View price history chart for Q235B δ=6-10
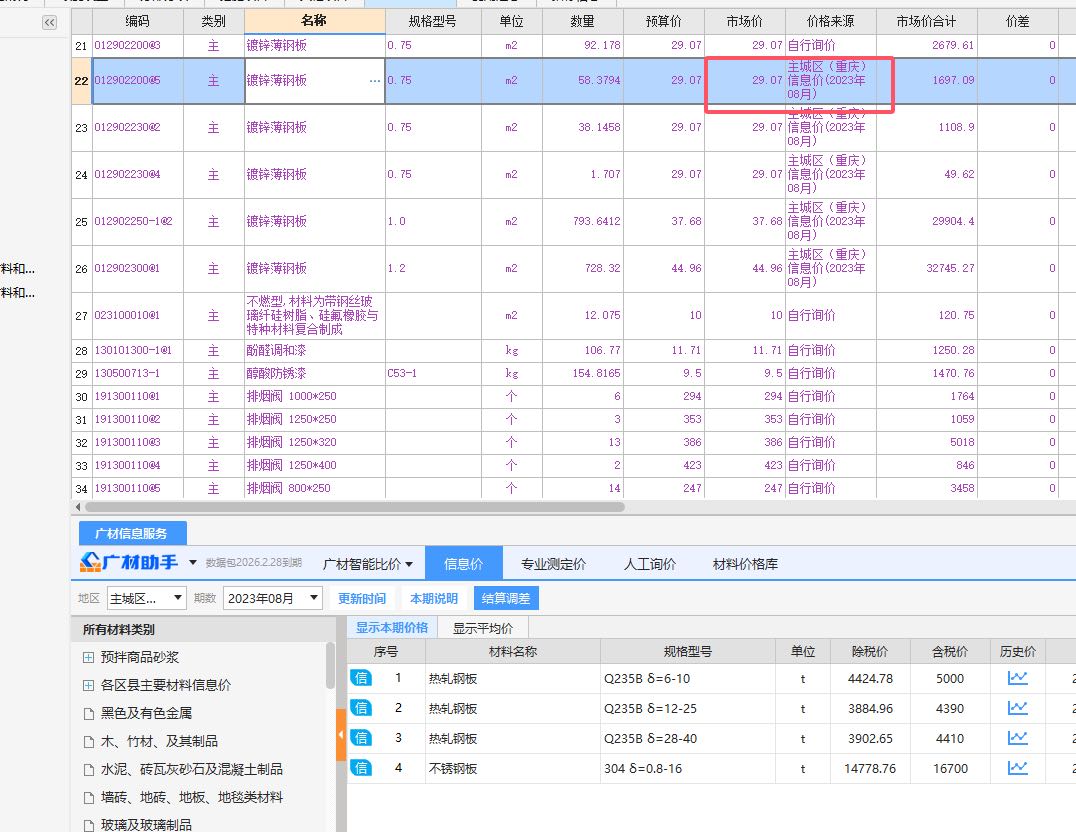Screen dimensions: 1076x832 point(1017,678)
